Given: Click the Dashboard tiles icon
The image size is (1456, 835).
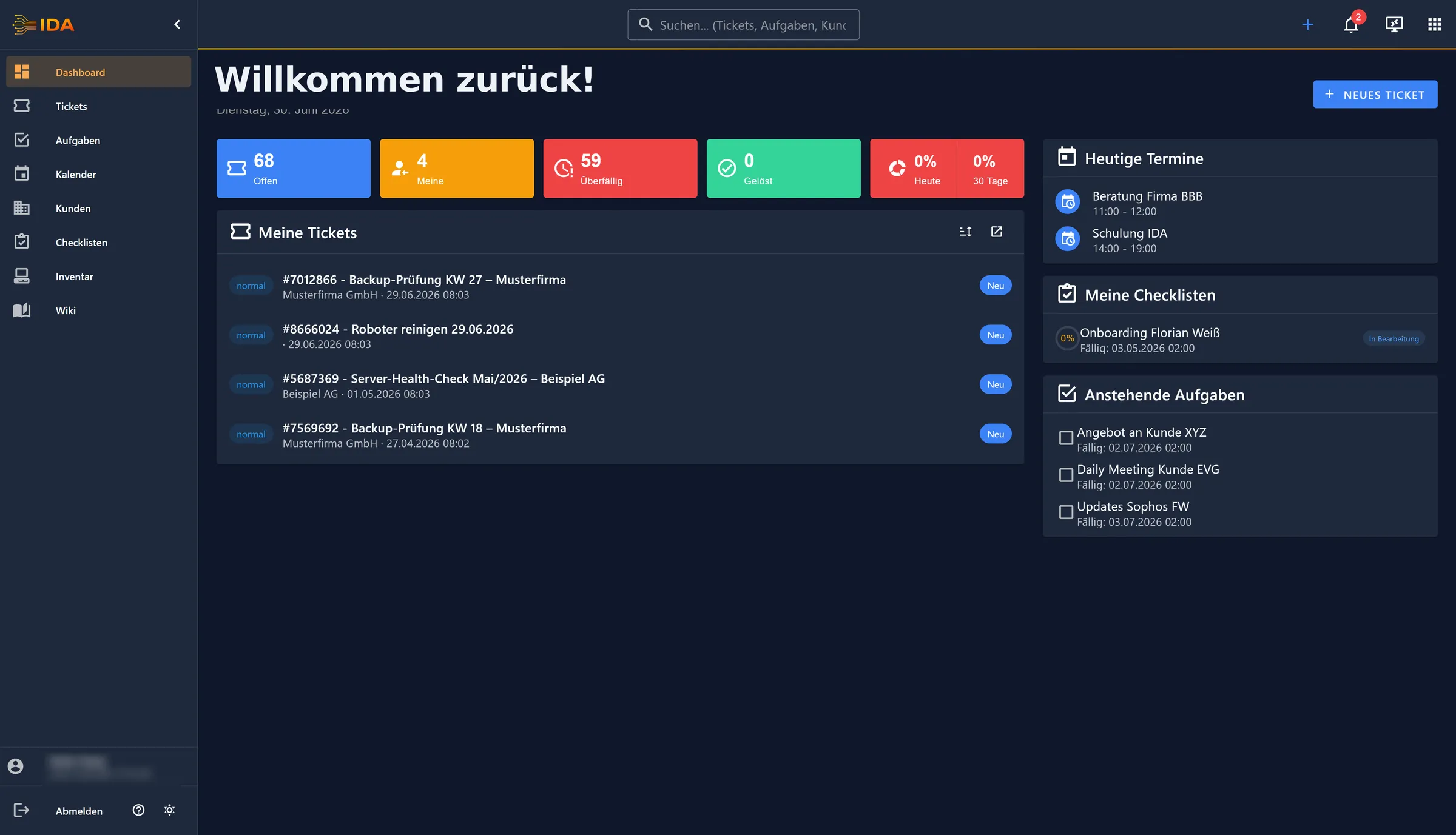Looking at the screenshot, I should (22, 72).
